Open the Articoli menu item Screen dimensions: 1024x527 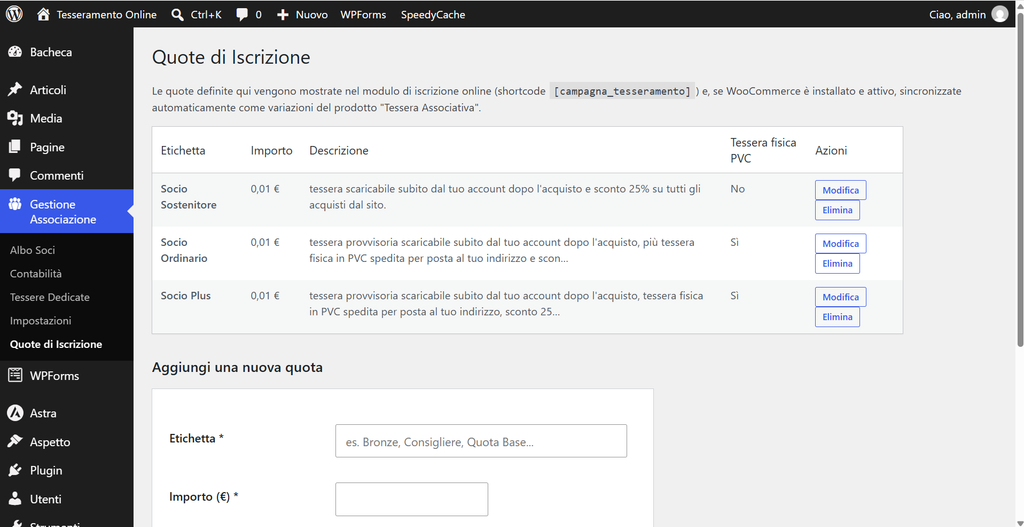(x=48, y=90)
